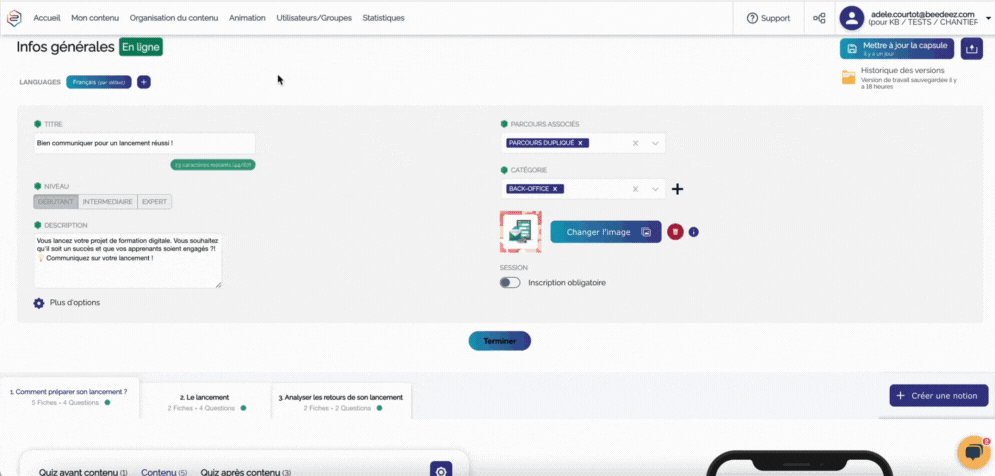
Task: Click the Titre input field
Action: pyautogui.click(x=143, y=143)
